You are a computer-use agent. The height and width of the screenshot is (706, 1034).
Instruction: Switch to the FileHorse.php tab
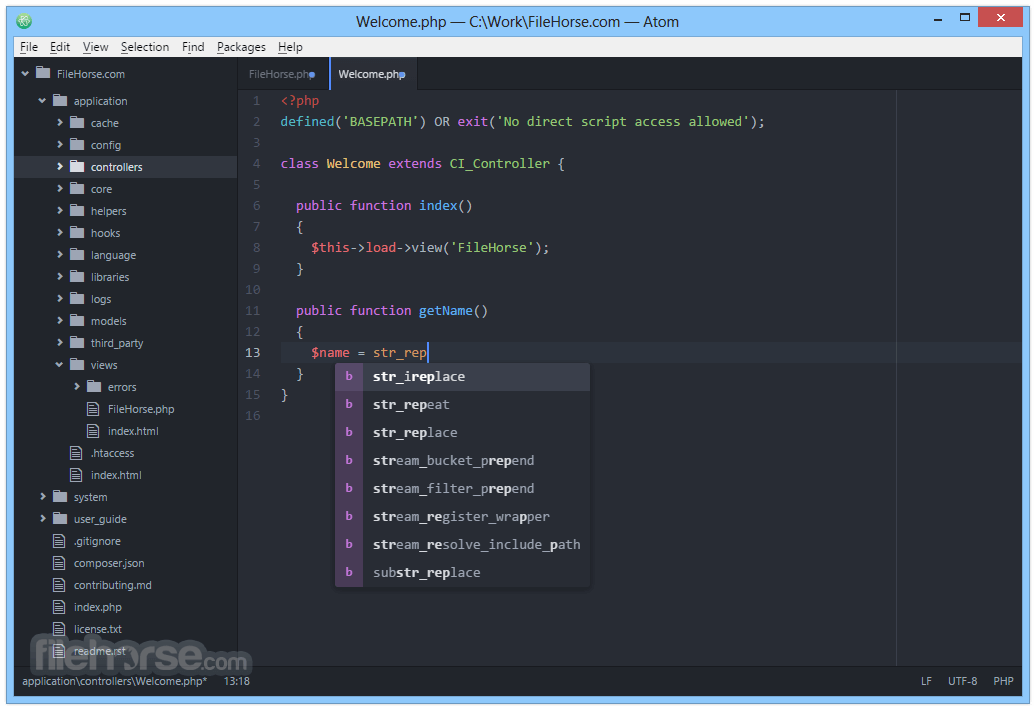(281, 74)
